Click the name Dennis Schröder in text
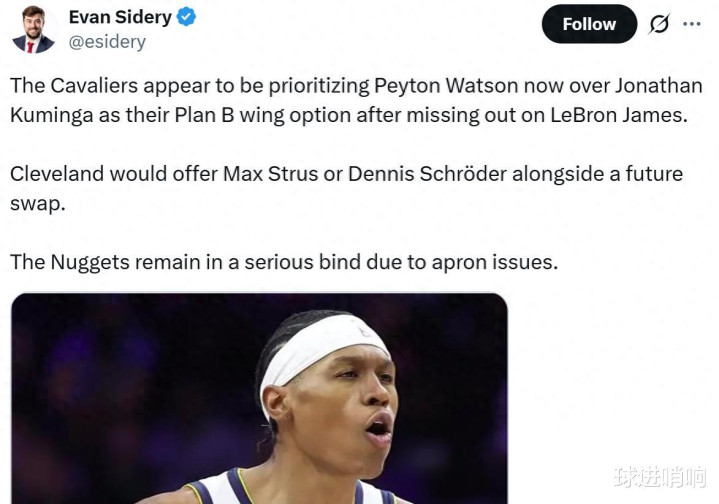This screenshot has height=504, width=719. [x=427, y=174]
